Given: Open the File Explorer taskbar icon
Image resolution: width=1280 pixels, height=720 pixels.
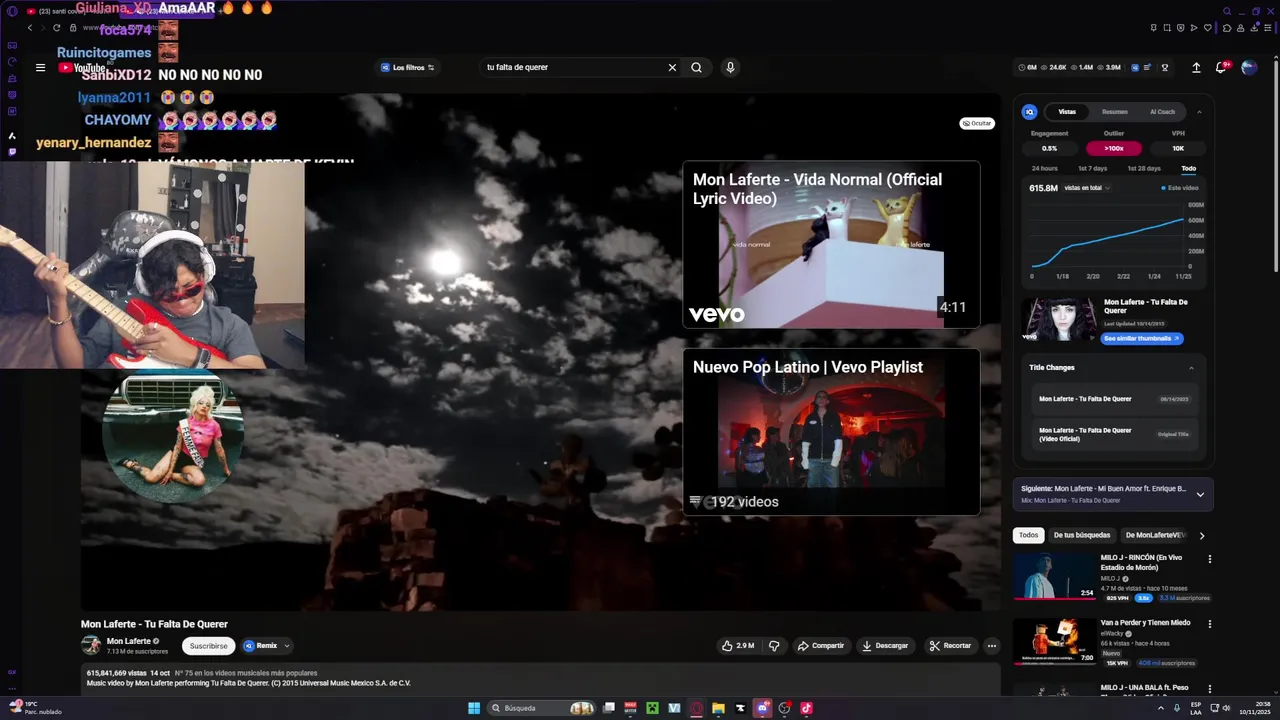Looking at the screenshot, I should coord(718,708).
